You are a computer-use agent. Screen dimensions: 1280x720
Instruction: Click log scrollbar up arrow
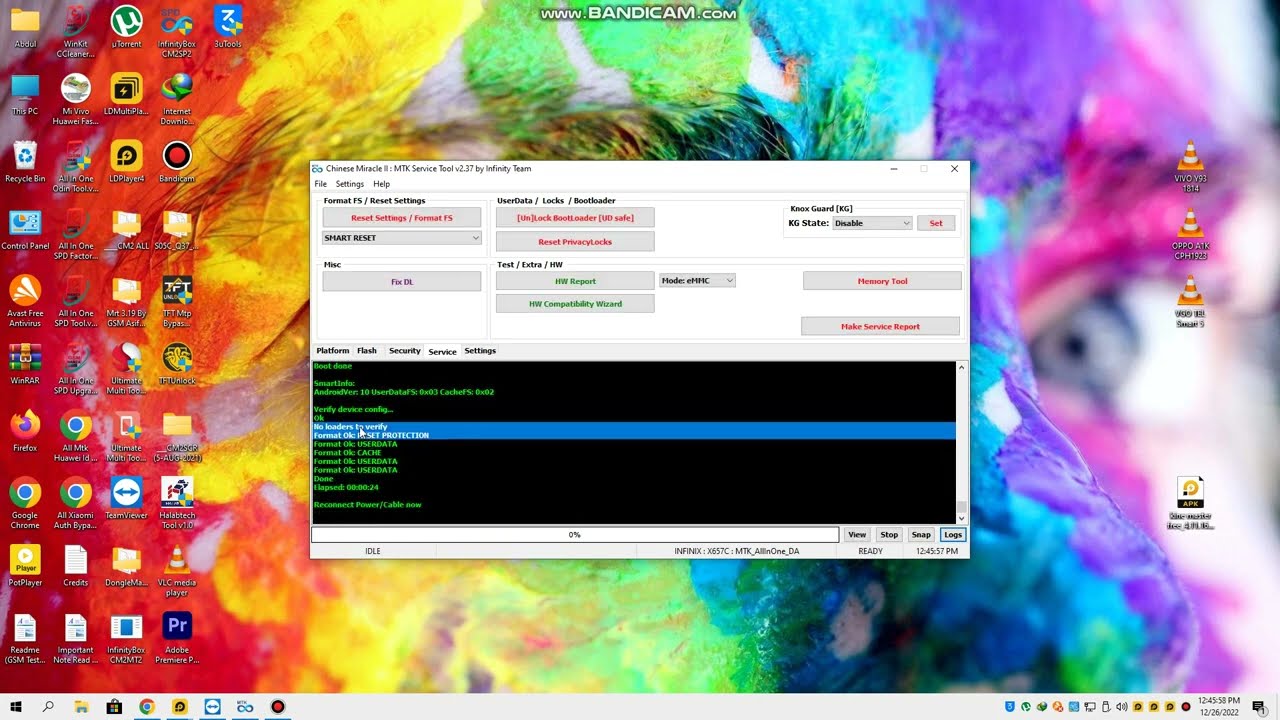tap(962, 367)
